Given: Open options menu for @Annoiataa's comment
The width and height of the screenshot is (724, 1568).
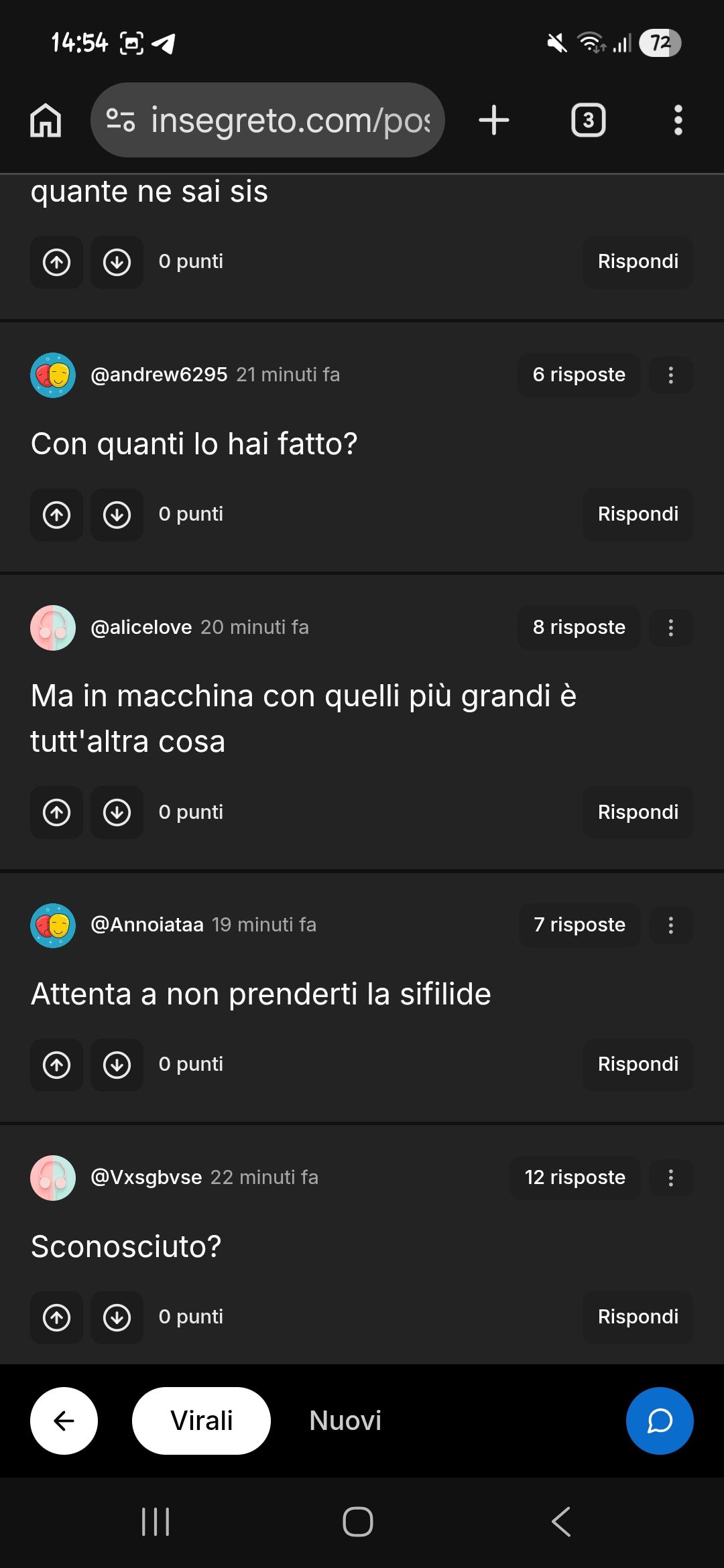Looking at the screenshot, I should pos(670,925).
